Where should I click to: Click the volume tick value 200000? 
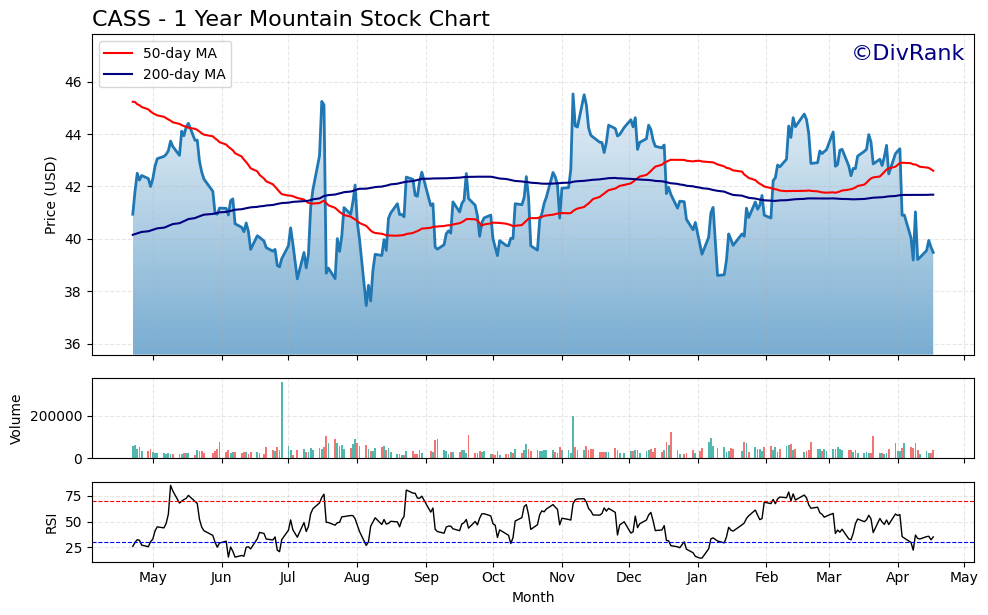[57, 417]
